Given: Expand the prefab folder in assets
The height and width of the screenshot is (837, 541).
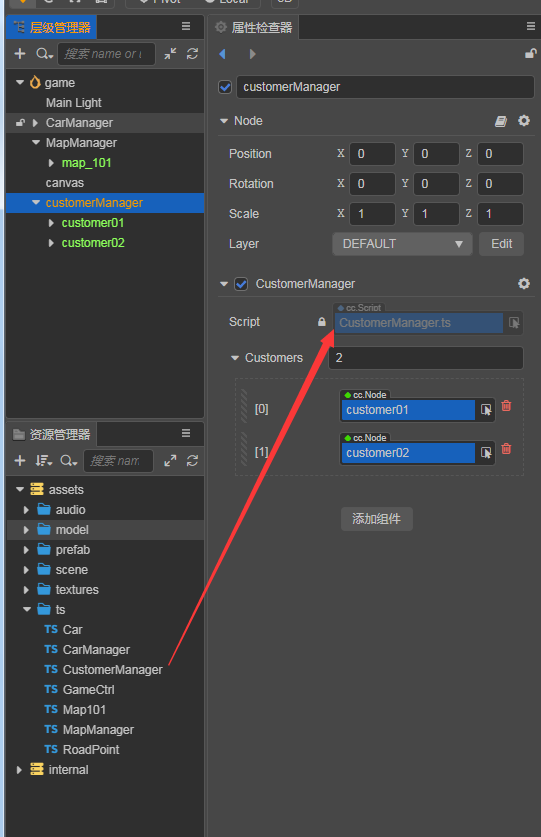Looking at the screenshot, I should (x=26, y=550).
